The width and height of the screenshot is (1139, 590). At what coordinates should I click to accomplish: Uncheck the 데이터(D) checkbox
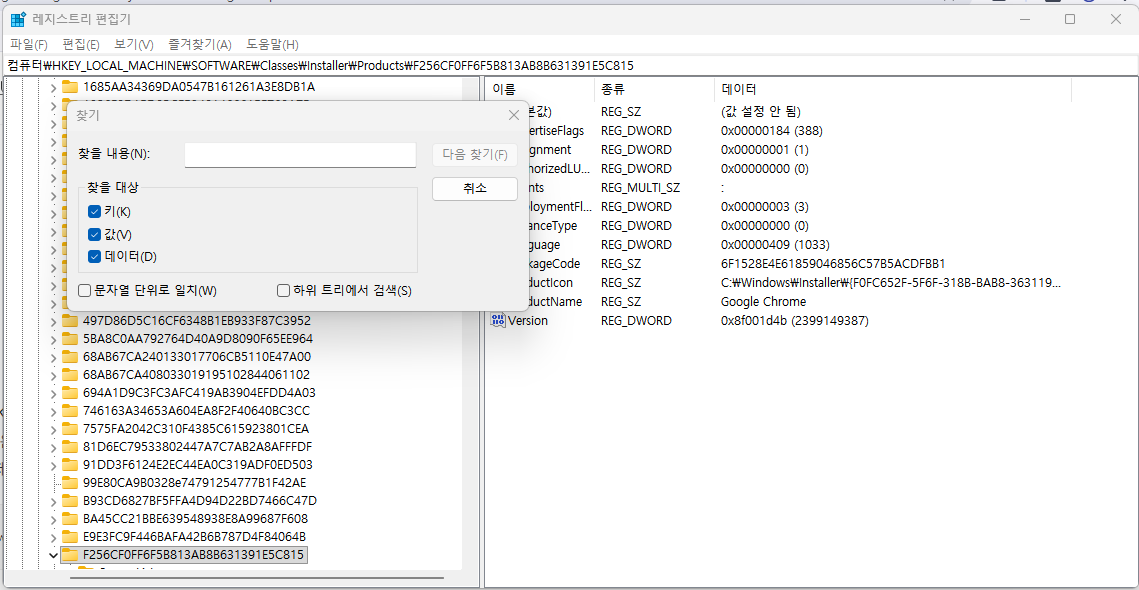pos(94,256)
